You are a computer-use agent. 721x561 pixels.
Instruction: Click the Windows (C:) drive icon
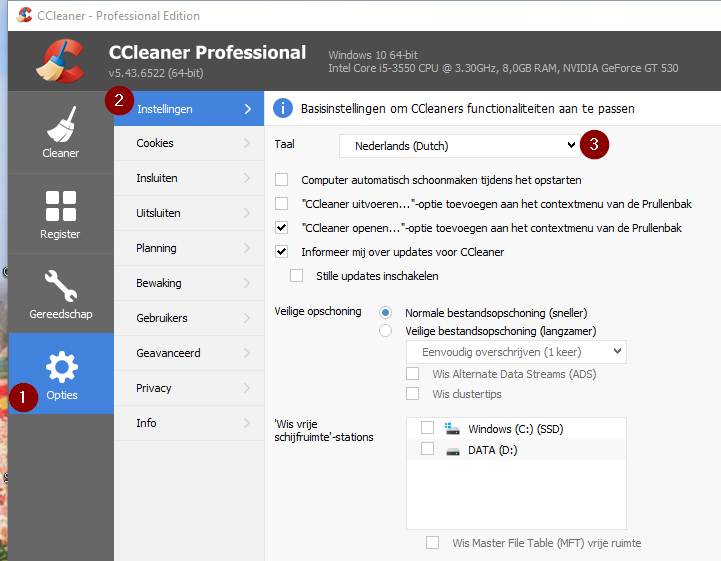coord(452,429)
